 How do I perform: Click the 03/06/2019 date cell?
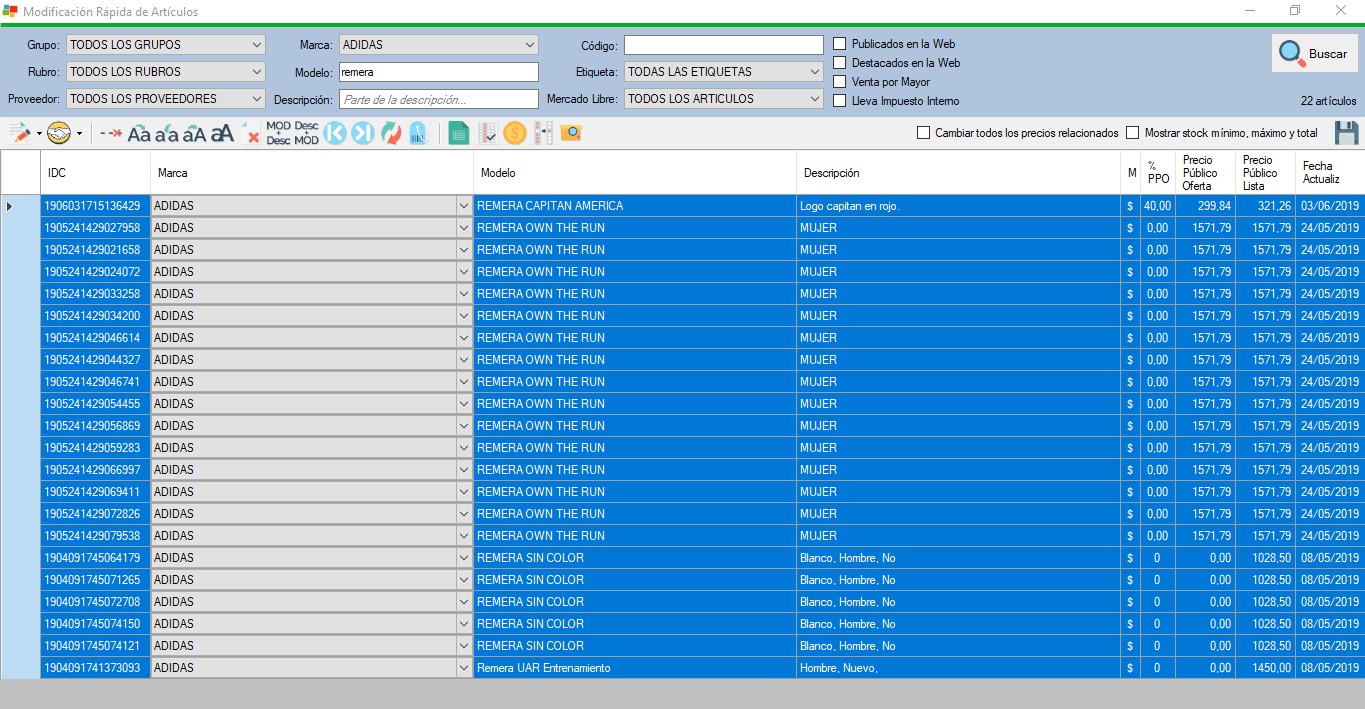1330,206
